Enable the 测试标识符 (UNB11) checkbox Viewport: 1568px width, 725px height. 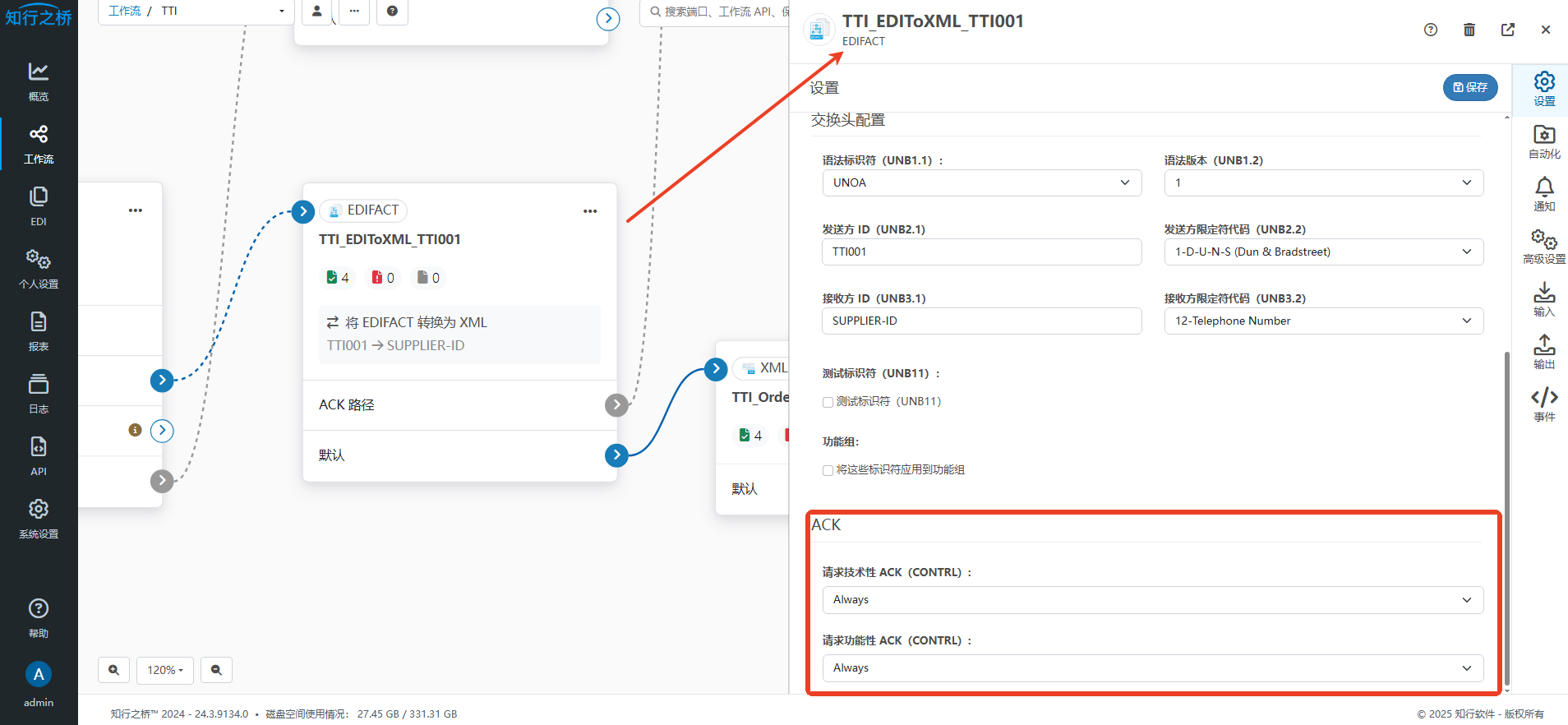click(828, 402)
